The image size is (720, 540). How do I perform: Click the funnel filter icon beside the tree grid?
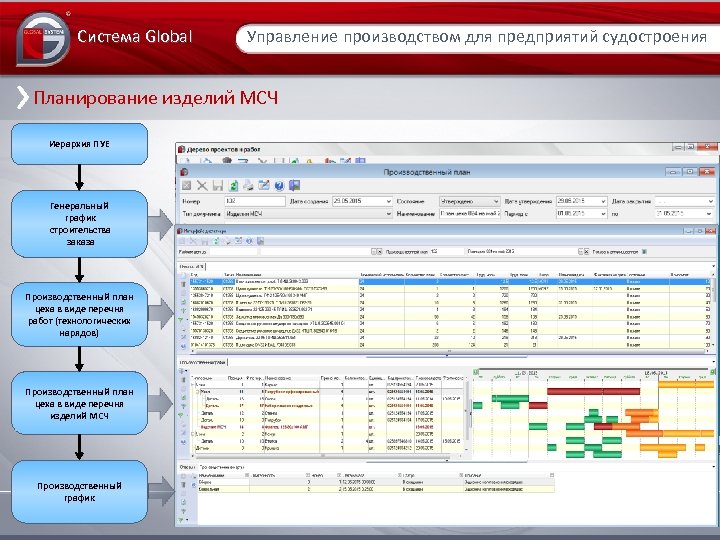pyautogui.click(x=183, y=406)
